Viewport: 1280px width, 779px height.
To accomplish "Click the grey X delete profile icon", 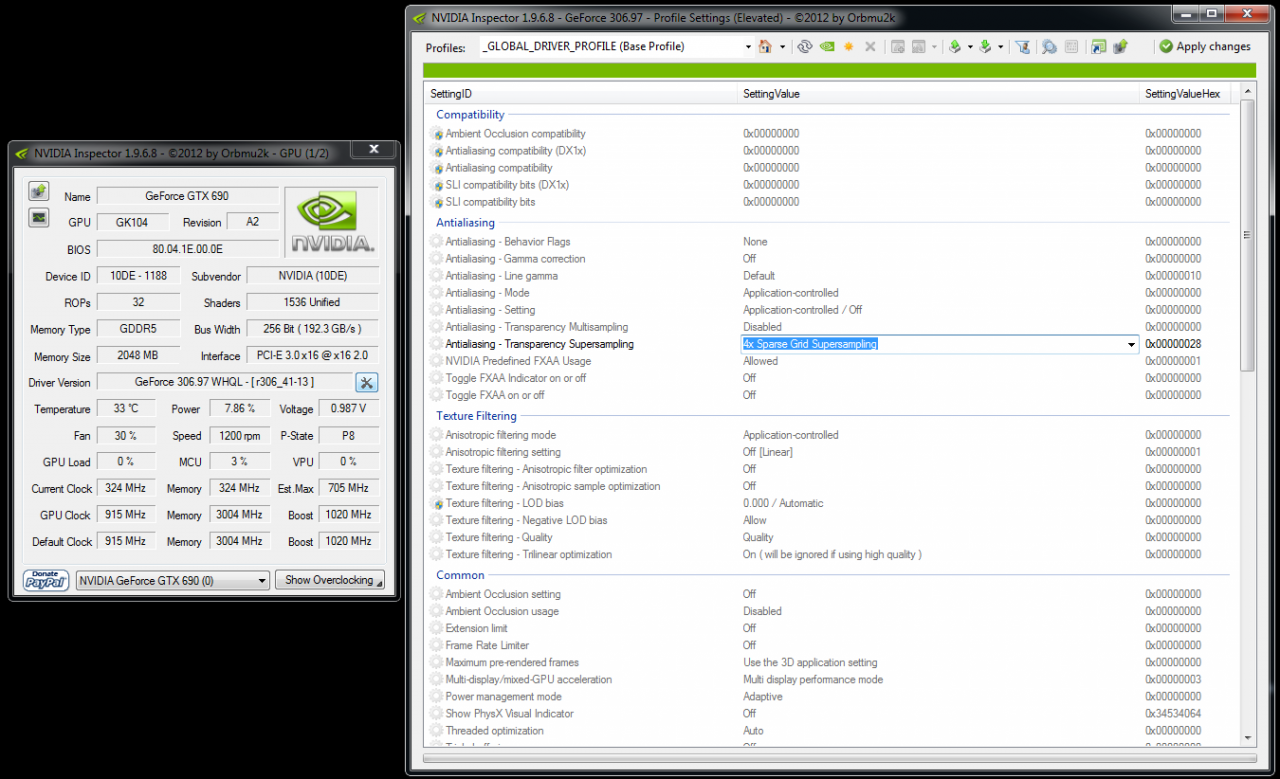I will [x=870, y=47].
